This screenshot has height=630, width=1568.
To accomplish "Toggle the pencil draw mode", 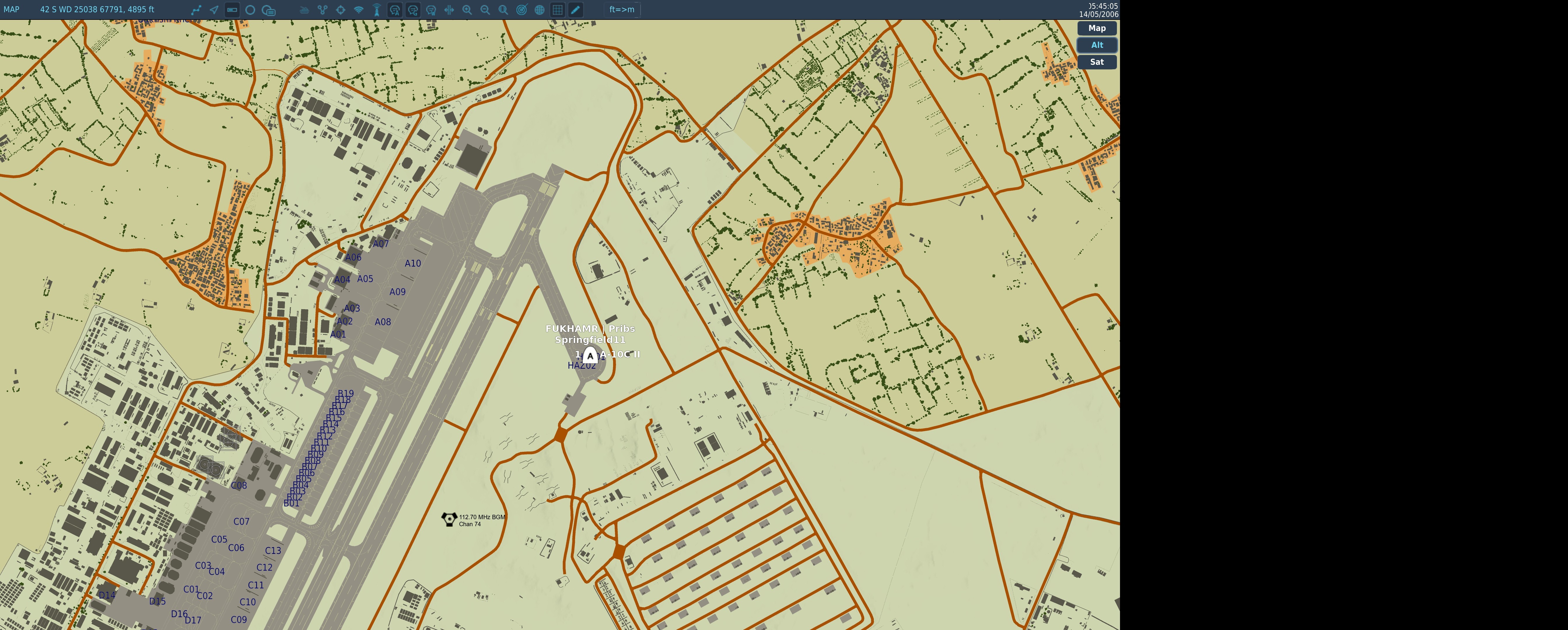I will coord(575,10).
